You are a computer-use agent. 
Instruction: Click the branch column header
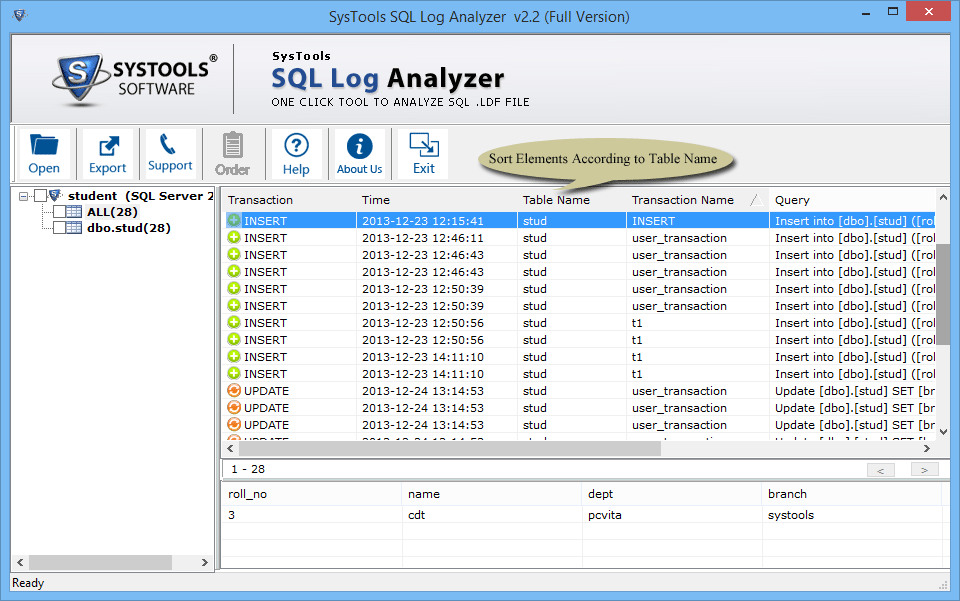(x=852, y=494)
